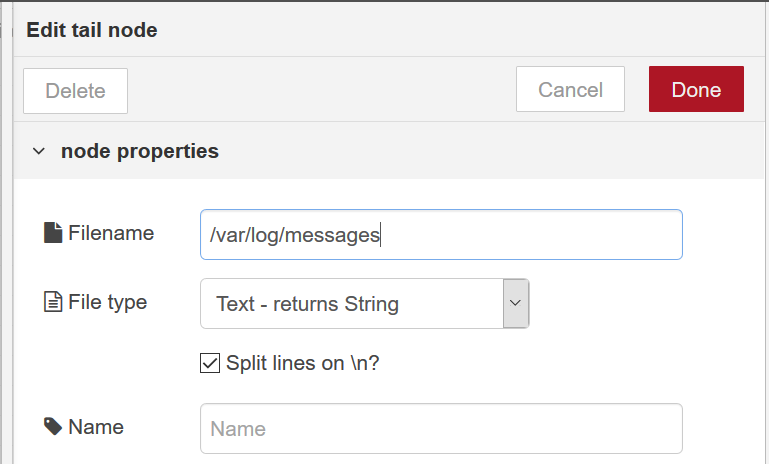Click the File type label text
This screenshot has height=464, width=769.
click(x=107, y=302)
